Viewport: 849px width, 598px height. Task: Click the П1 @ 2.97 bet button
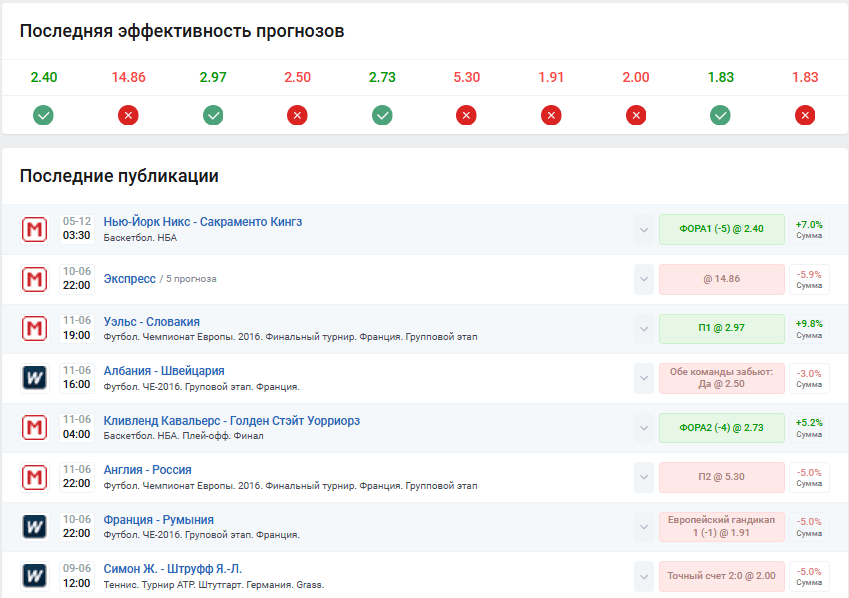(x=721, y=328)
